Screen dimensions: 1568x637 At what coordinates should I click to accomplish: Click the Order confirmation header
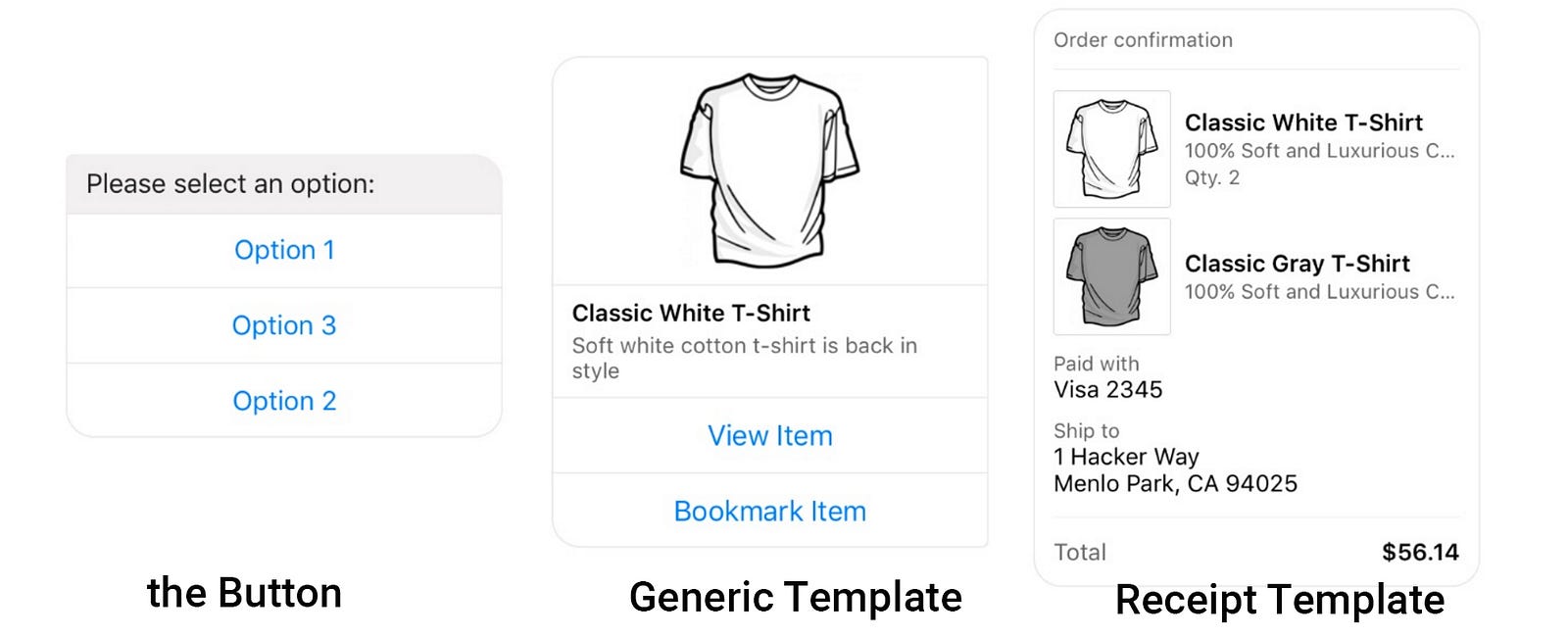click(1143, 40)
